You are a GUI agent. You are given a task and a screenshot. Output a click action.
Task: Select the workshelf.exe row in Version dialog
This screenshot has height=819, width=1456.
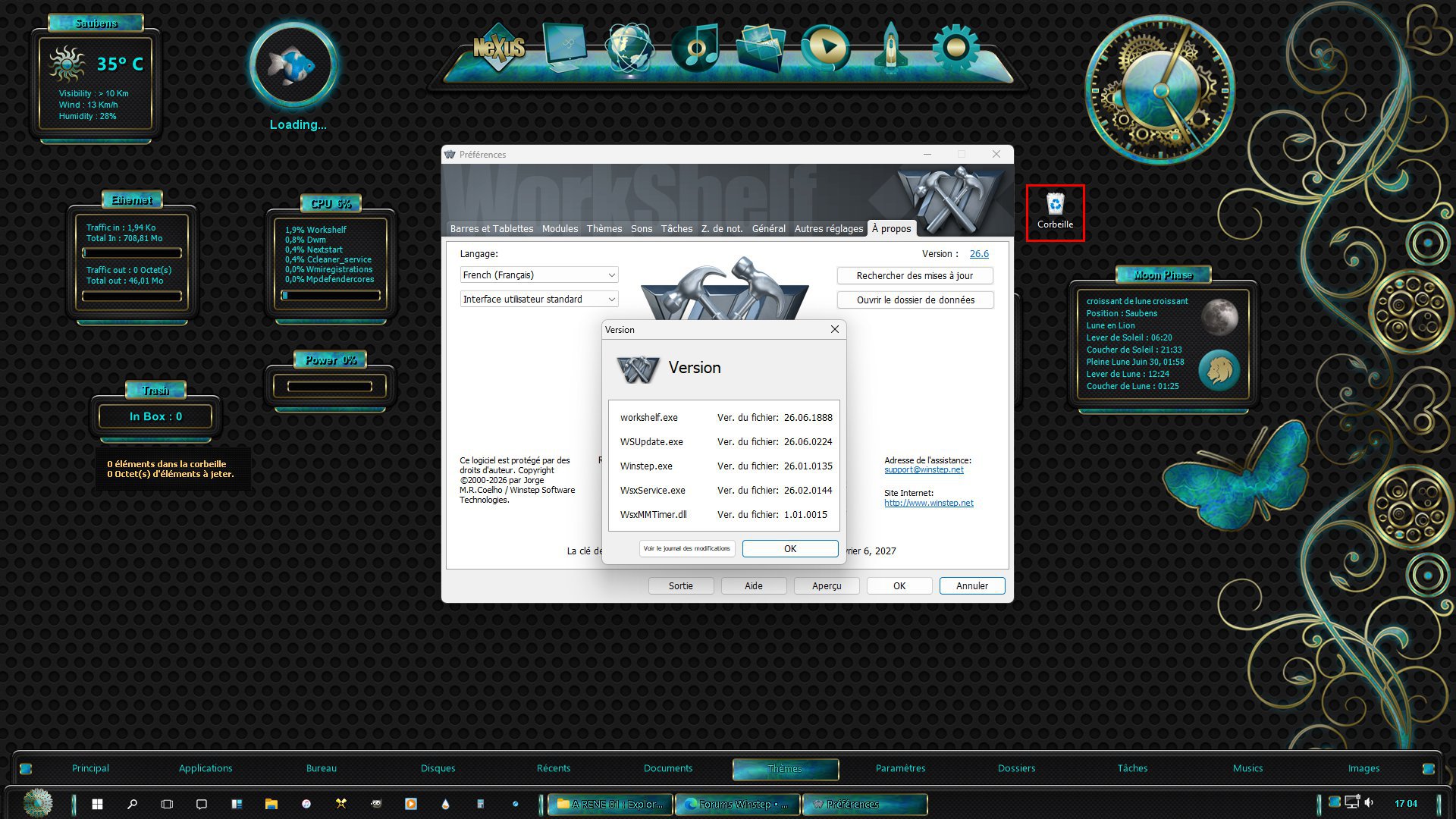pos(726,418)
